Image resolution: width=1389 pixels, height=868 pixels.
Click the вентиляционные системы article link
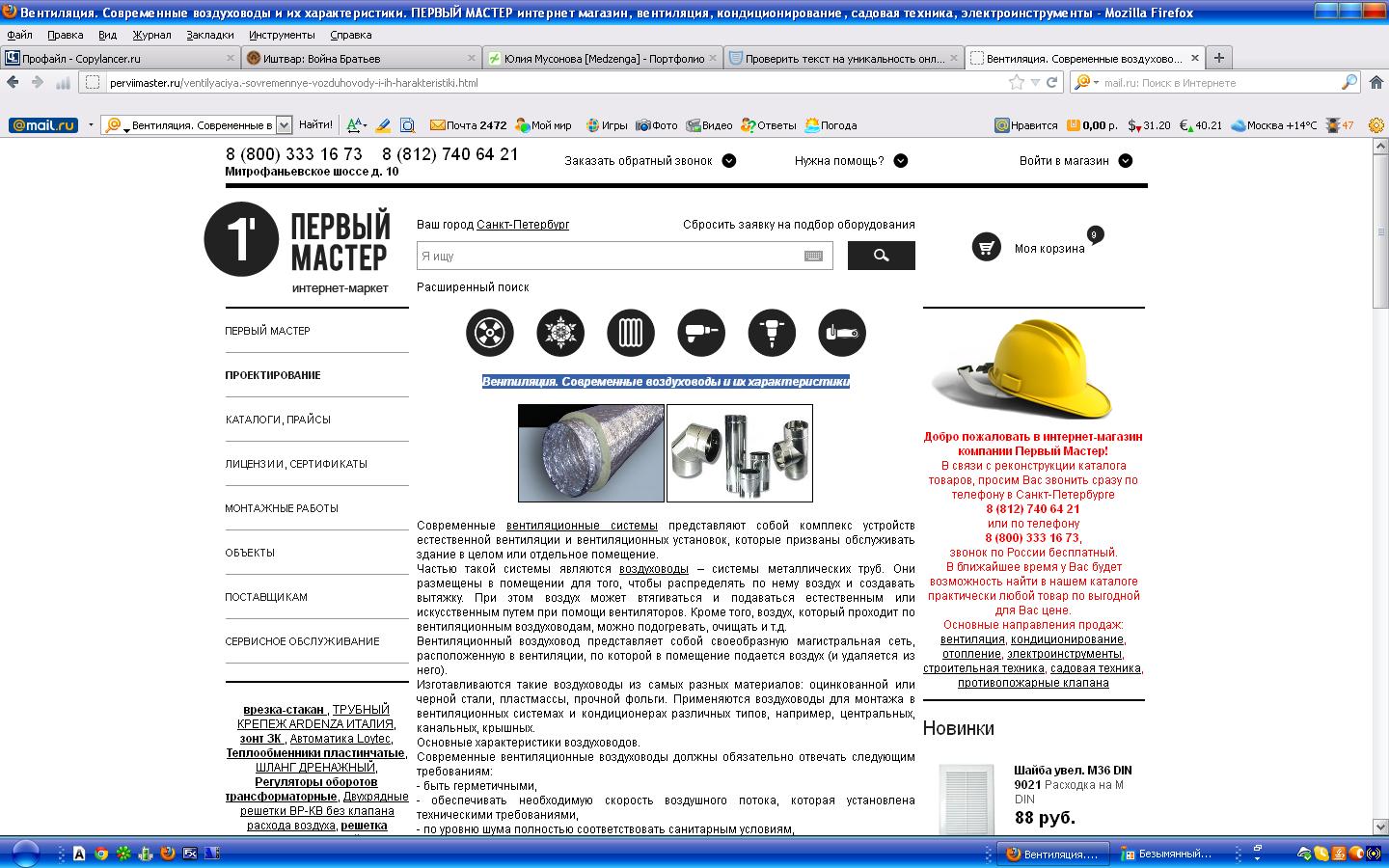[x=582, y=526]
